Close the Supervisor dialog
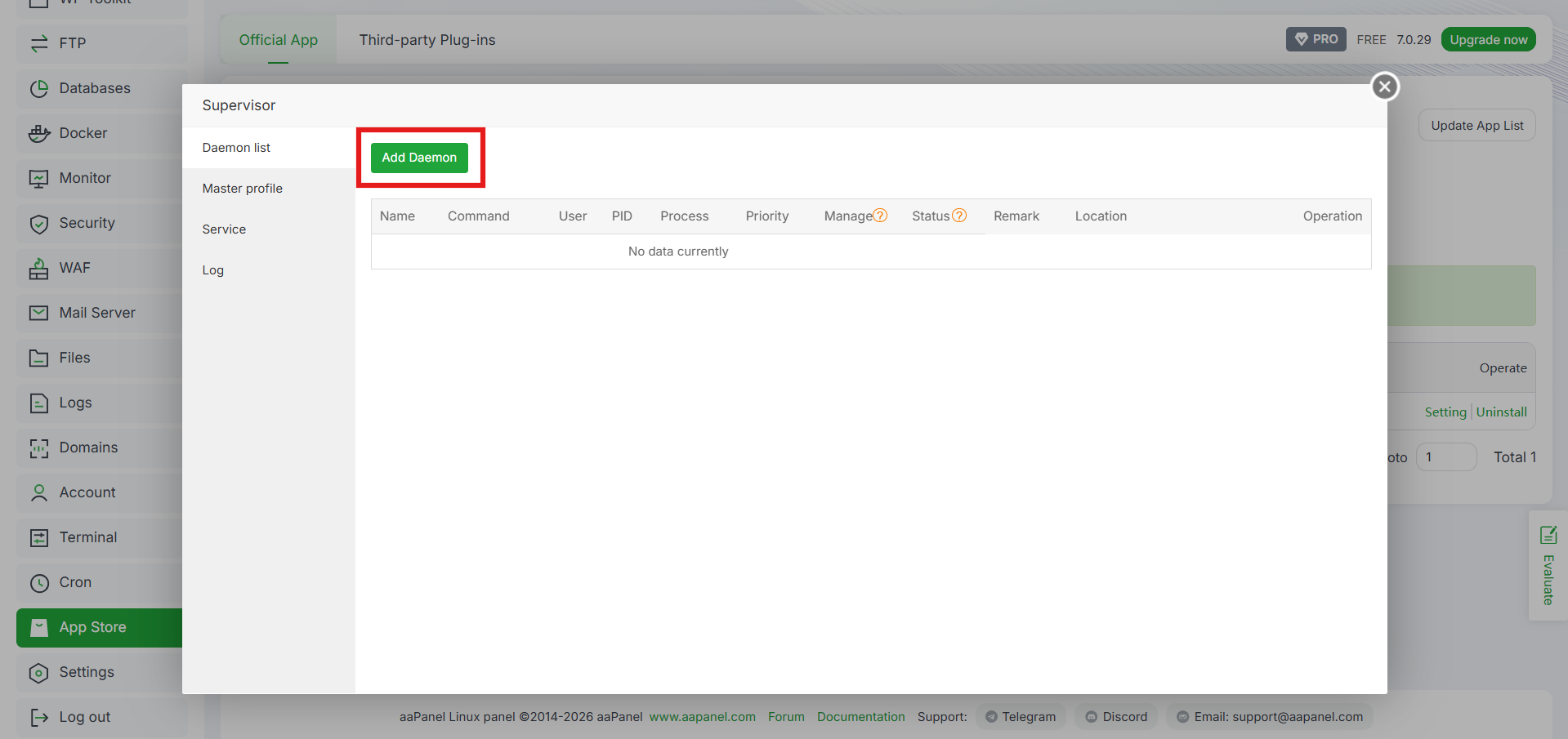The width and height of the screenshot is (1568, 739). 1385,87
